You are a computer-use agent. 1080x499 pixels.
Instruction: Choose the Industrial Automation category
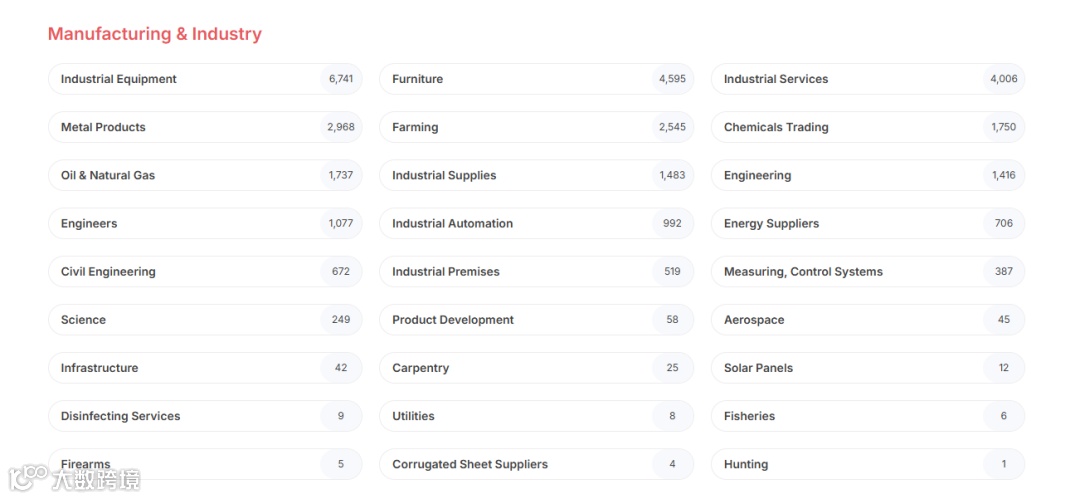coord(452,223)
